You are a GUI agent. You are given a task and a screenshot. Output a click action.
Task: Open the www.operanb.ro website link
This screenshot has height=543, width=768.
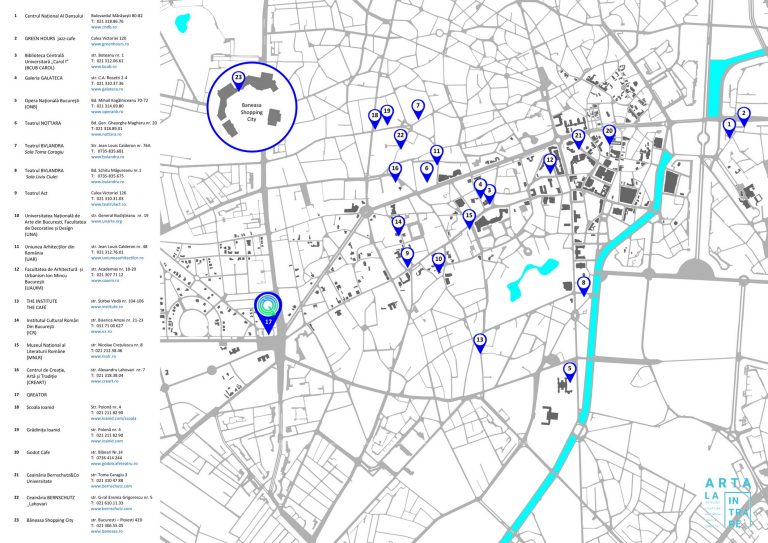point(111,112)
